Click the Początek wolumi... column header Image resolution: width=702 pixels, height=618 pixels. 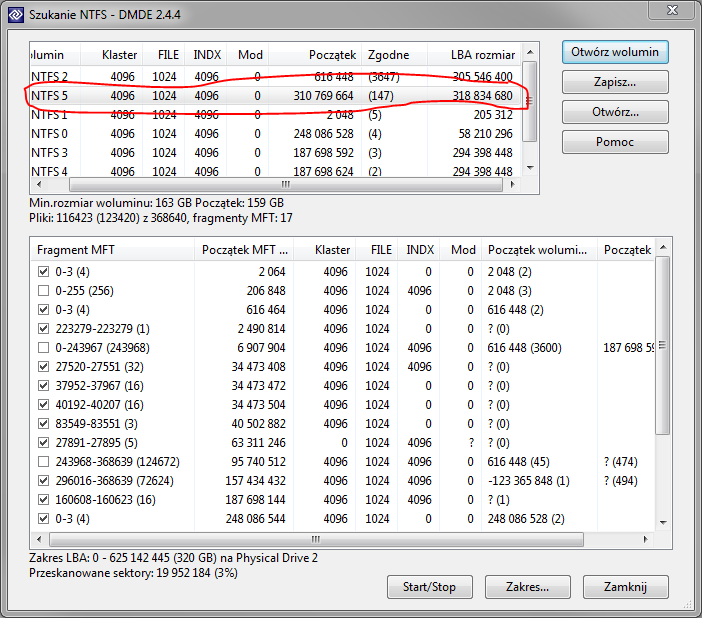point(539,249)
